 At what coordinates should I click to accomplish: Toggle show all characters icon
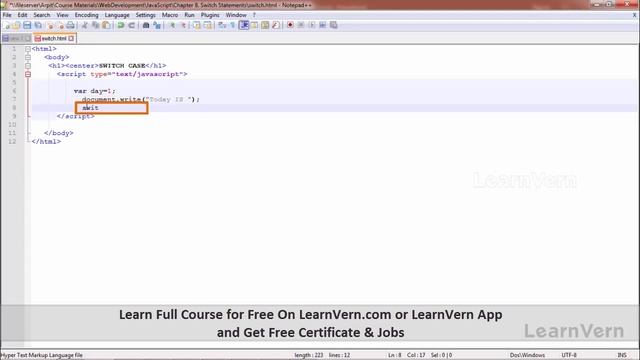[233, 25]
